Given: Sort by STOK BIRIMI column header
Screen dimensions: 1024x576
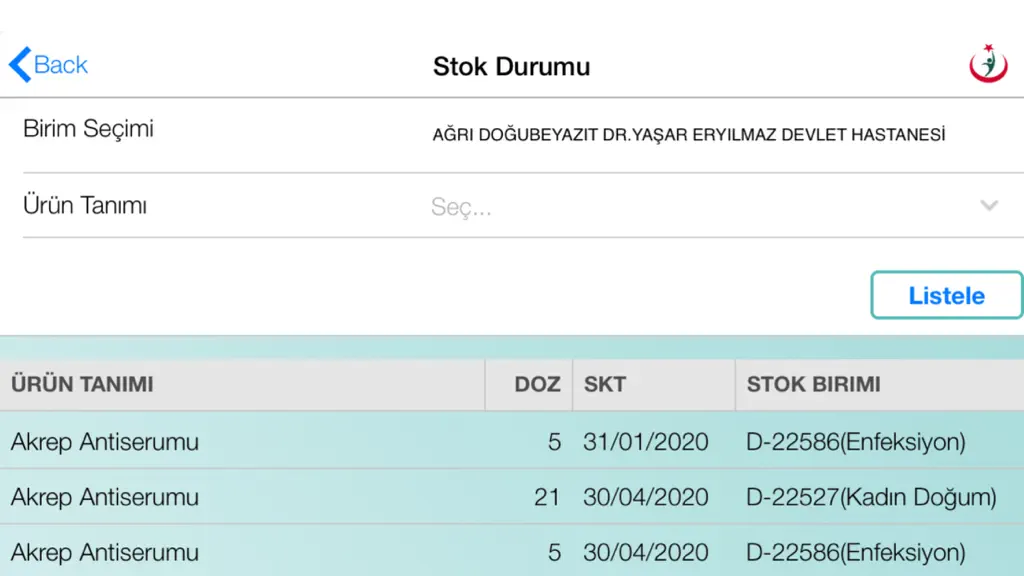Looking at the screenshot, I should (813, 384).
